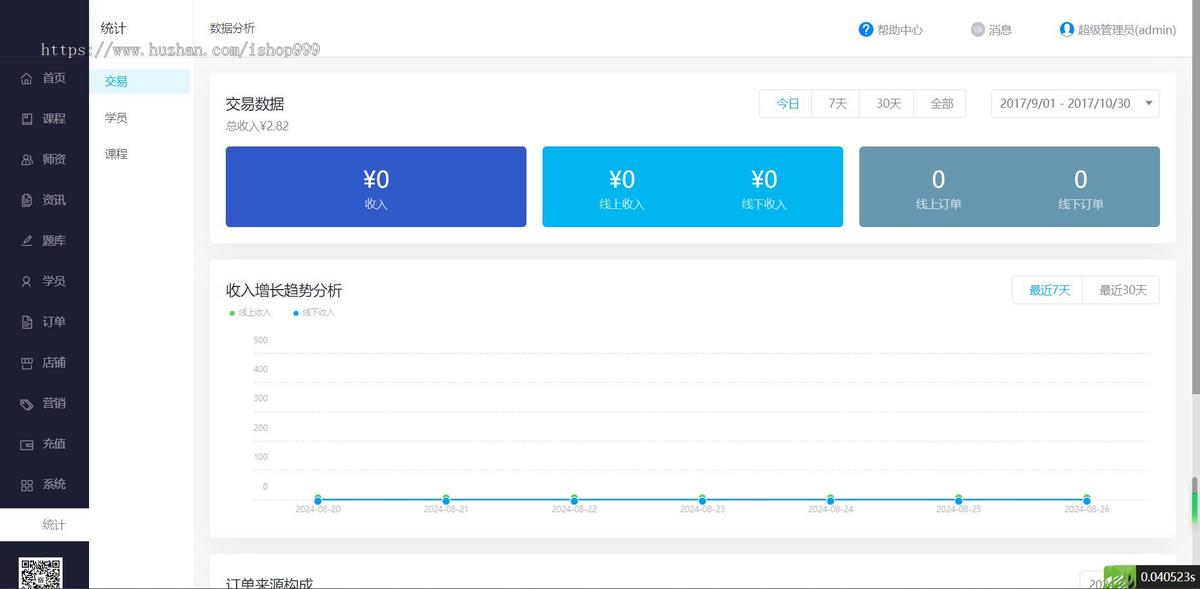
Task: Click the 2024-08-24 chart data point
Action: click(830, 499)
